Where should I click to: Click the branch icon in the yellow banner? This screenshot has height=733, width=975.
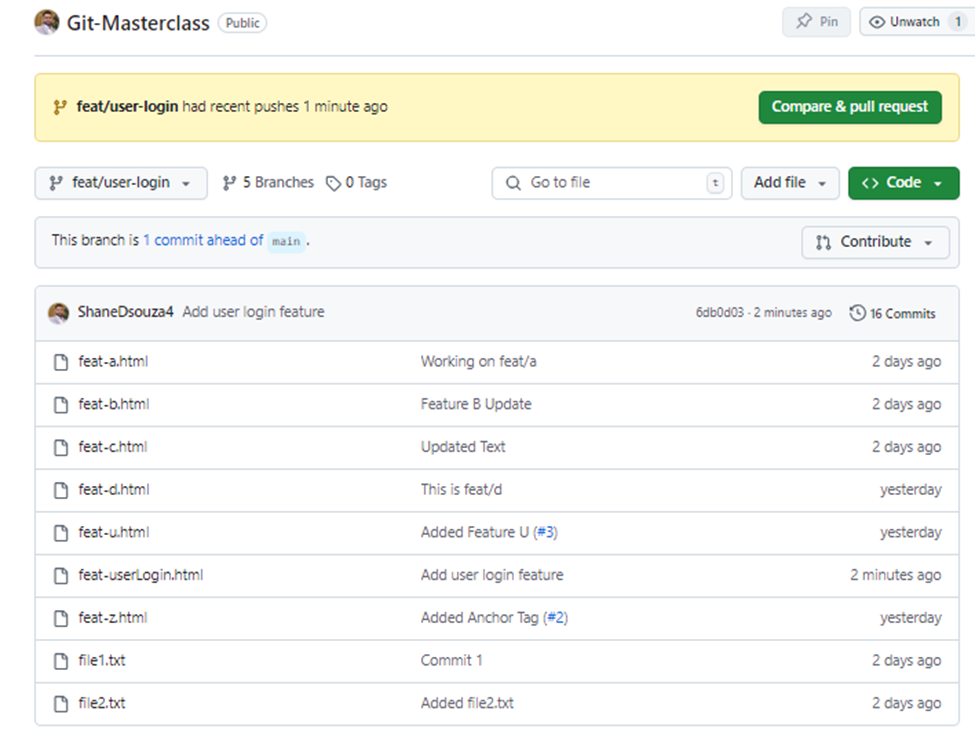[60, 107]
